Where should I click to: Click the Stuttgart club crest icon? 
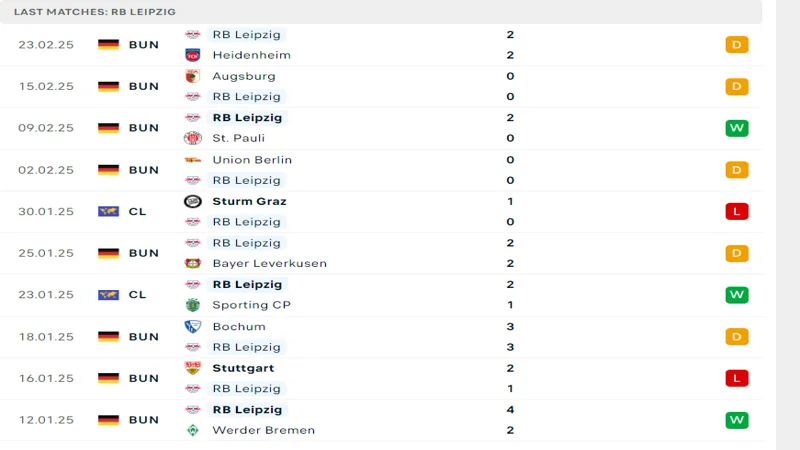193,368
